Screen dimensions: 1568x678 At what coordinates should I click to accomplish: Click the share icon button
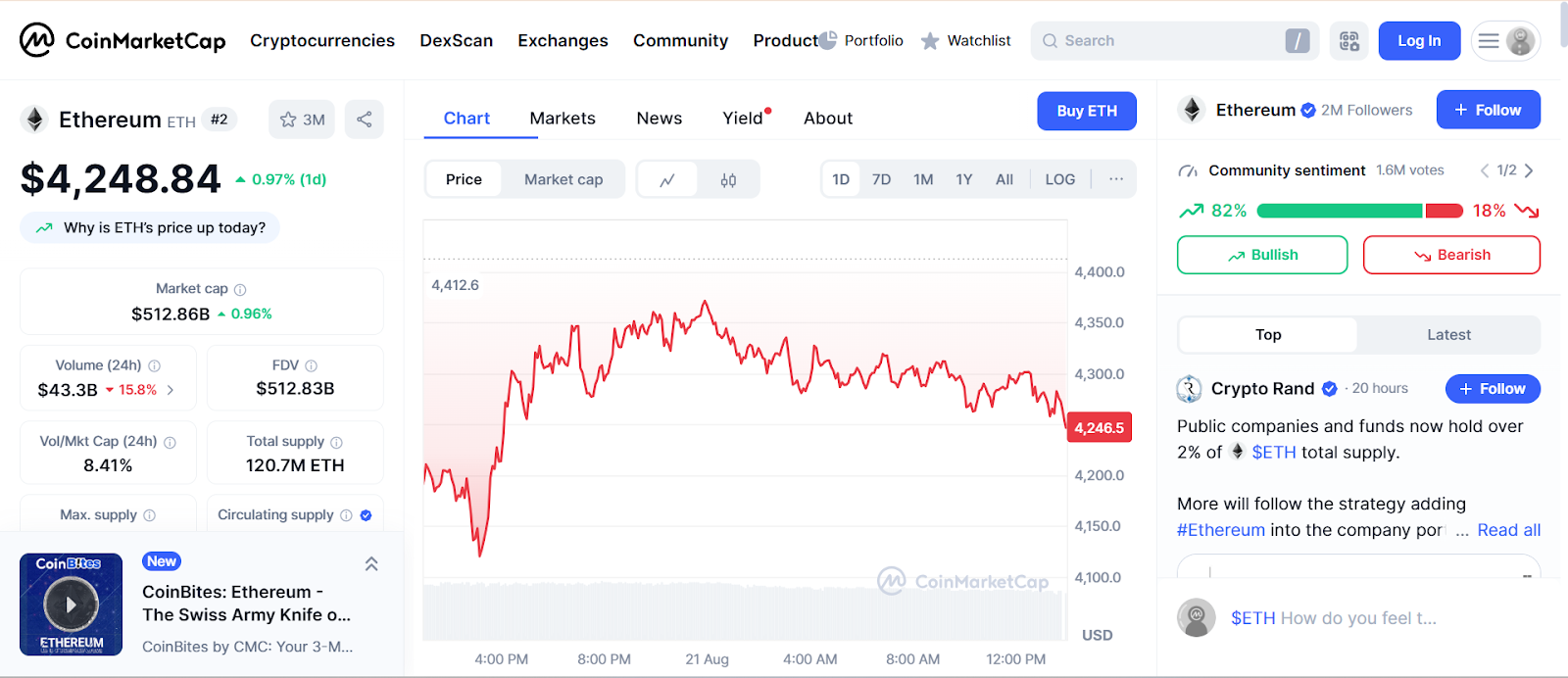[365, 120]
